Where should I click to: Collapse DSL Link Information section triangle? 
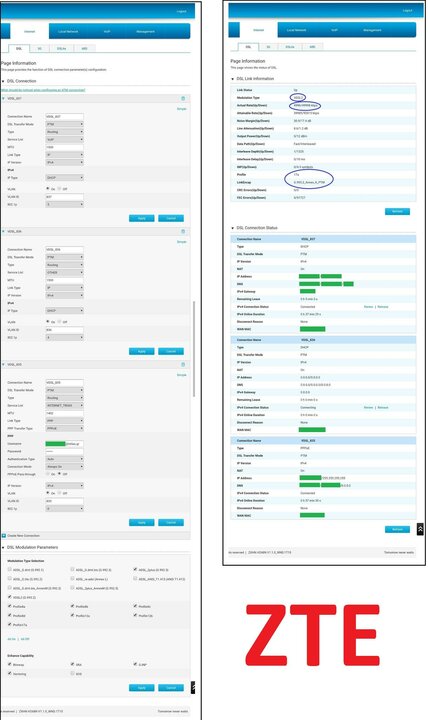click(x=232, y=79)
